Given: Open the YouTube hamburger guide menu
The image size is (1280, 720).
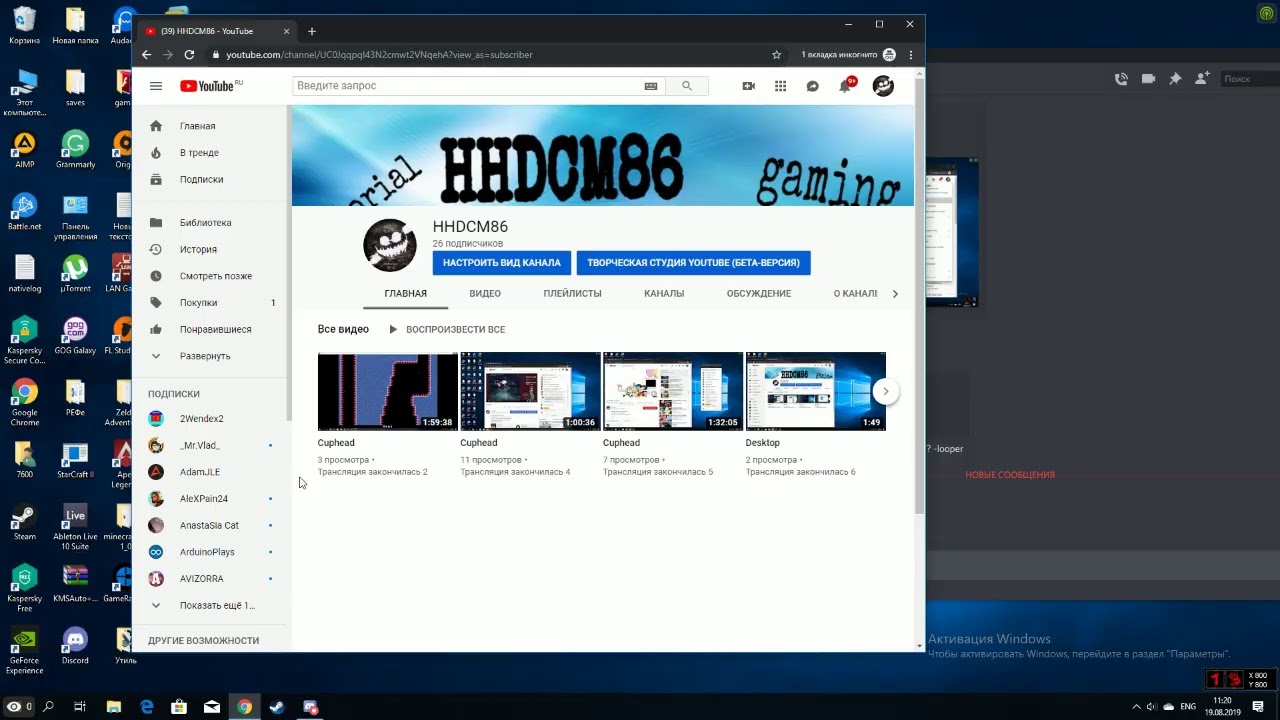Looking at the screenshot, I should click(x=156, y=86).
